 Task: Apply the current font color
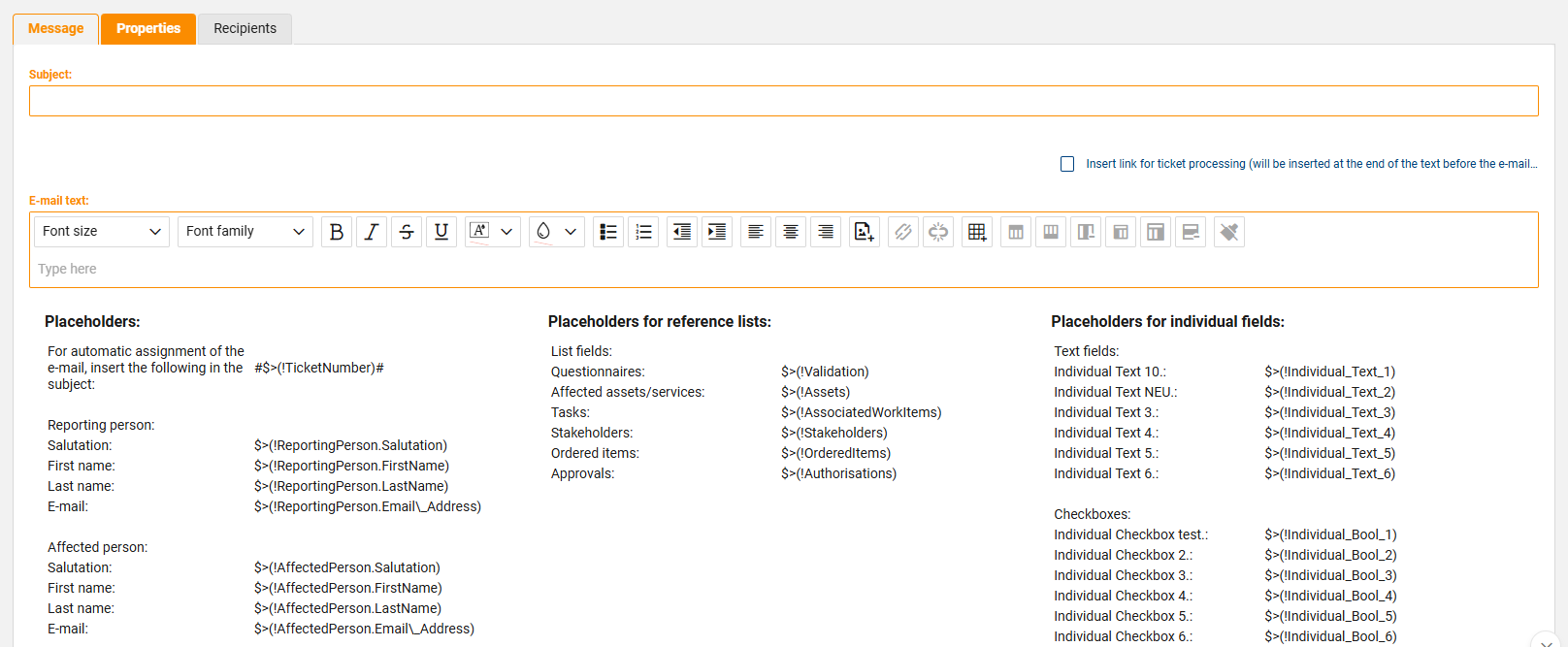[x=479, y=232]
